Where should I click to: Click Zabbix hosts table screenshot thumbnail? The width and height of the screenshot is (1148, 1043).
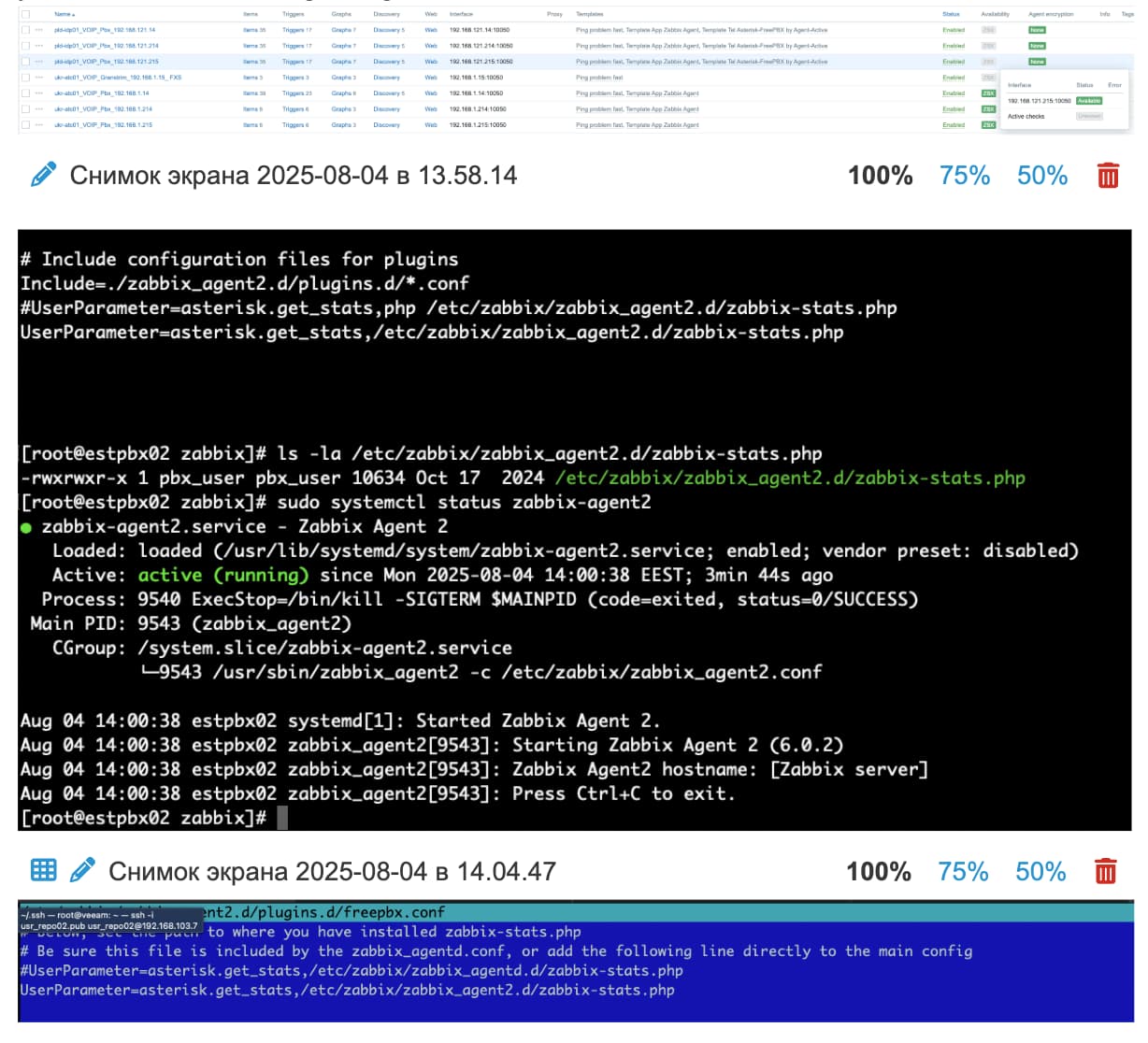pos(575,70)
